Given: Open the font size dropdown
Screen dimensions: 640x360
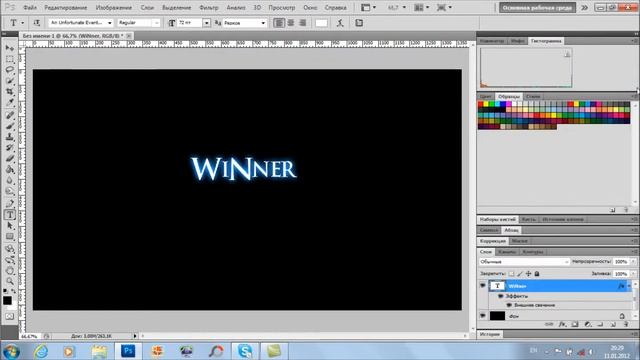Looking at the screenshot, I should (207, 23).
